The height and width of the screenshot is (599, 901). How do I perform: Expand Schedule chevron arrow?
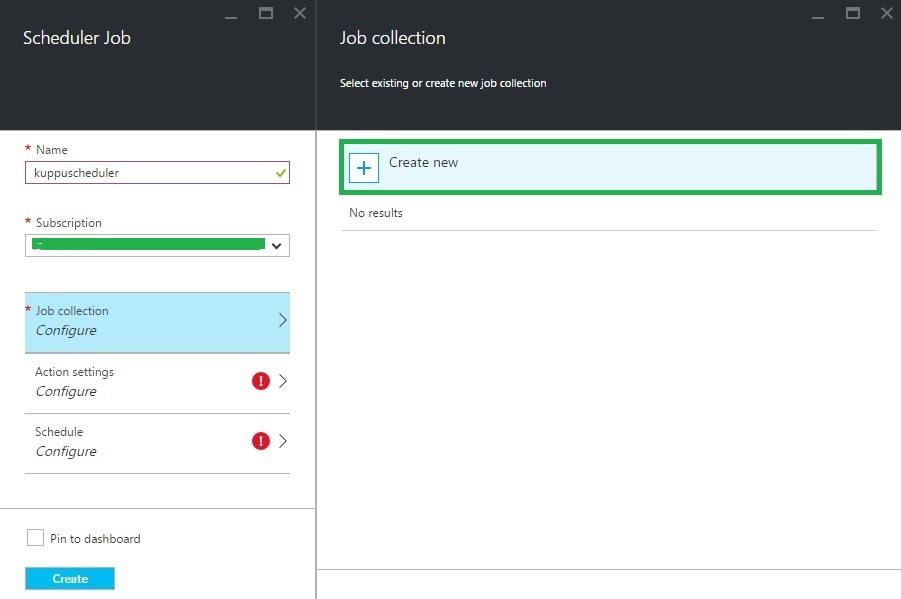[x=282, y=441]
